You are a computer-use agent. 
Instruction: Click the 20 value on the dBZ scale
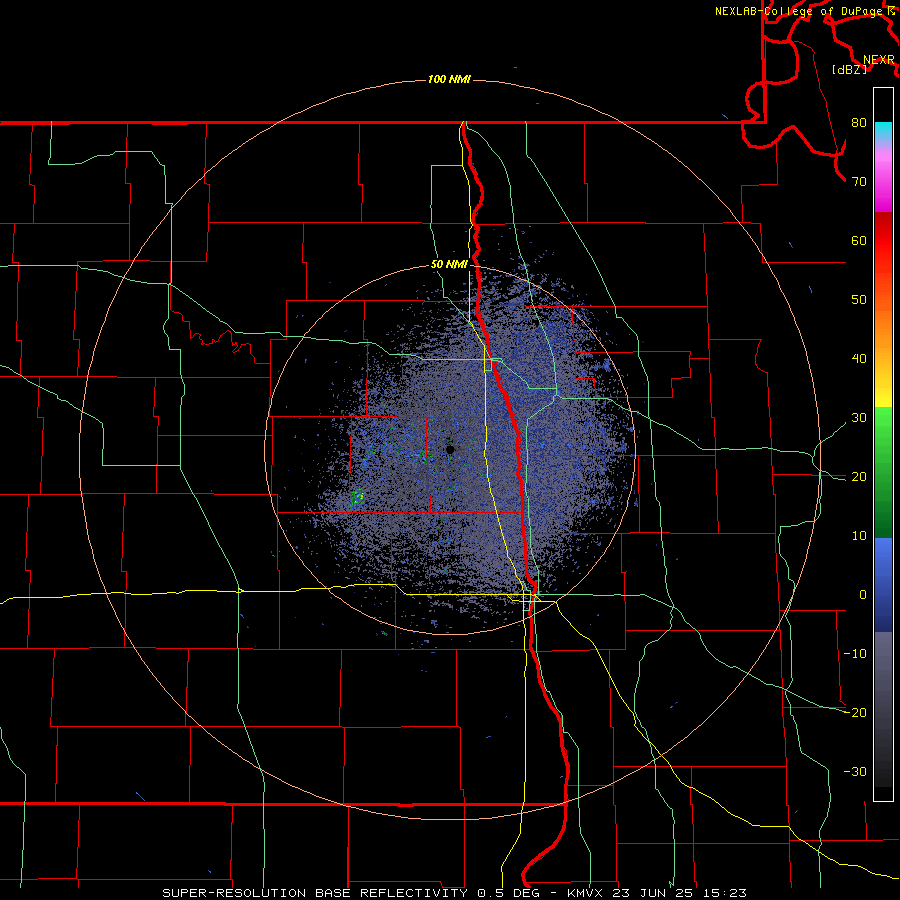(x=859, y=477)
